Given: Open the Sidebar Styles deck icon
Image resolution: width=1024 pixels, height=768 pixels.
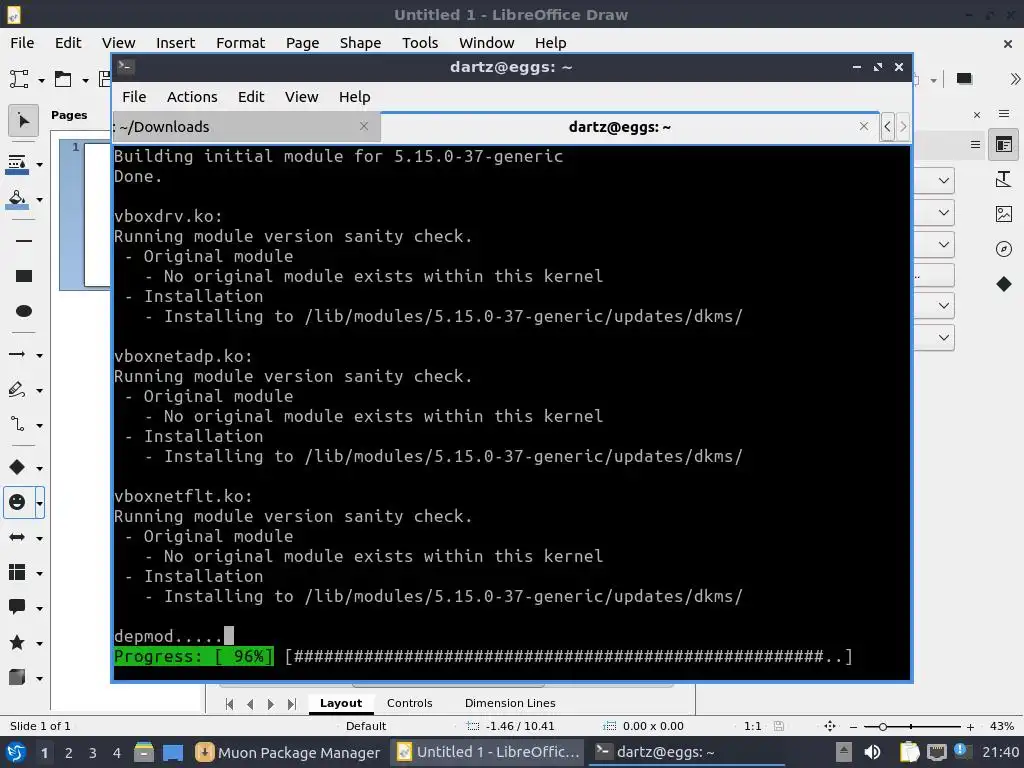Looking at the screenshot, I should (1004, 179).
